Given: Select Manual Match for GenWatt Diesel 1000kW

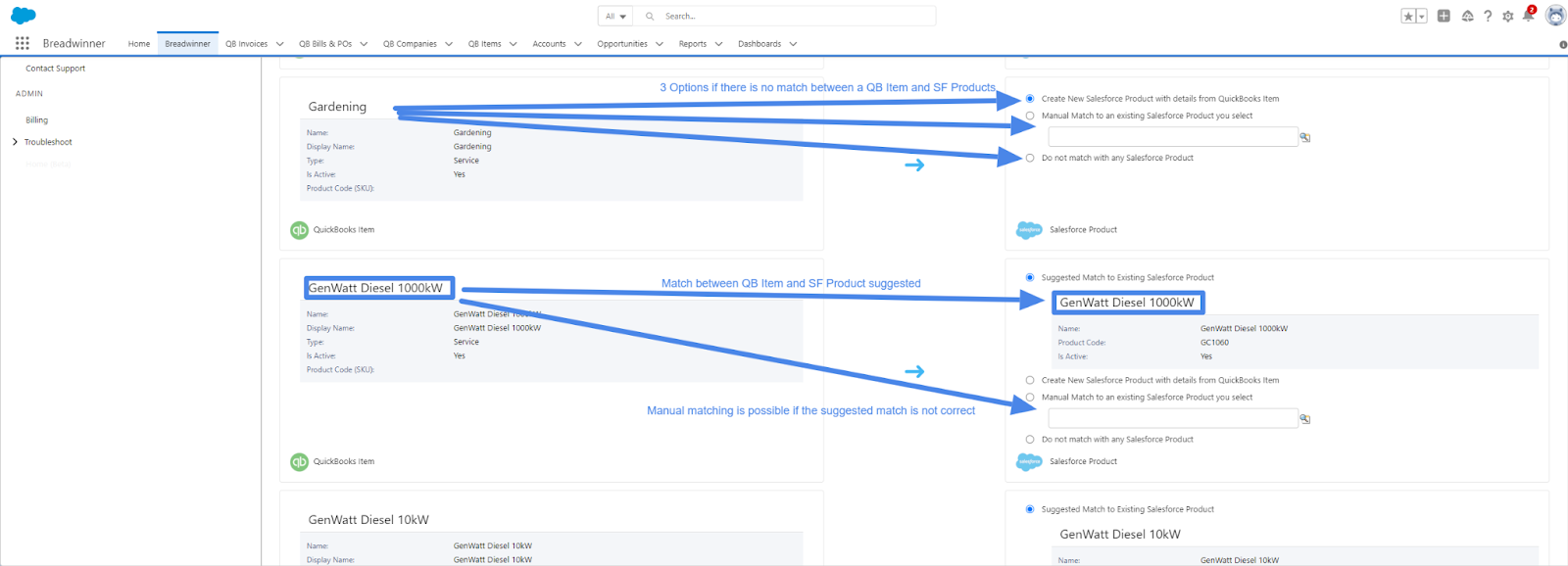Looking at the screenshot, I should pyautogui.click(x=1030, y=398).
